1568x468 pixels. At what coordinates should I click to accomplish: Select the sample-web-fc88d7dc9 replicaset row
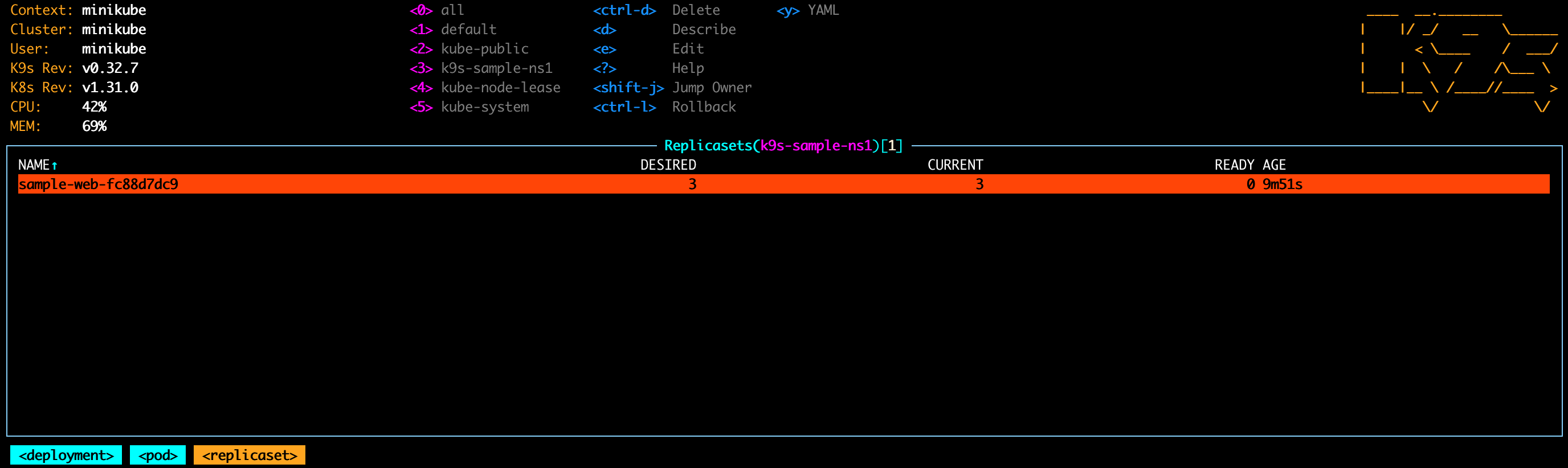[x=783, y=184]
